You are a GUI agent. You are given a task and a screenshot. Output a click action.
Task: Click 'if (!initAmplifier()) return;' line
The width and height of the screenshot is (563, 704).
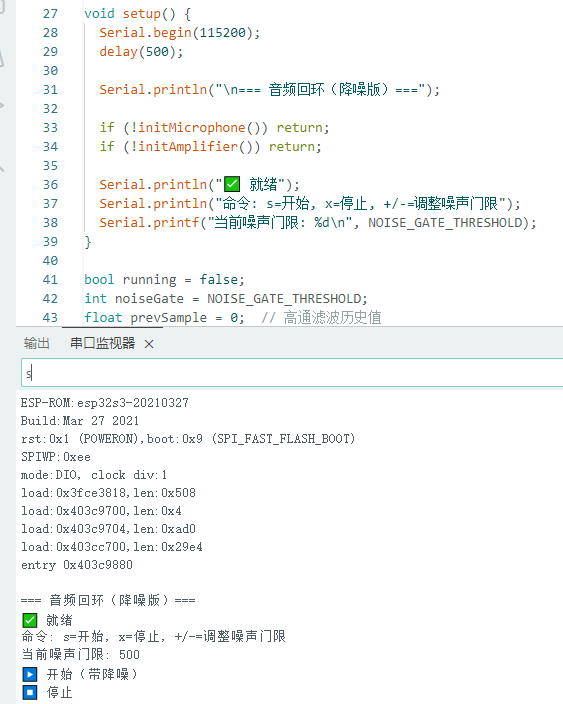point(210,146)
